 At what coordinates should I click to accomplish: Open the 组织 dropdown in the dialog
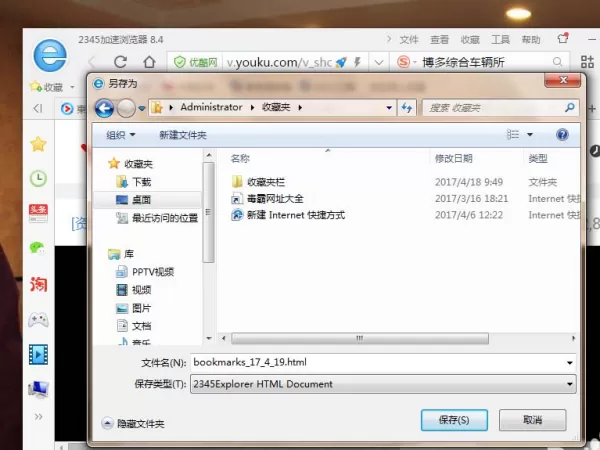(121, 135)
